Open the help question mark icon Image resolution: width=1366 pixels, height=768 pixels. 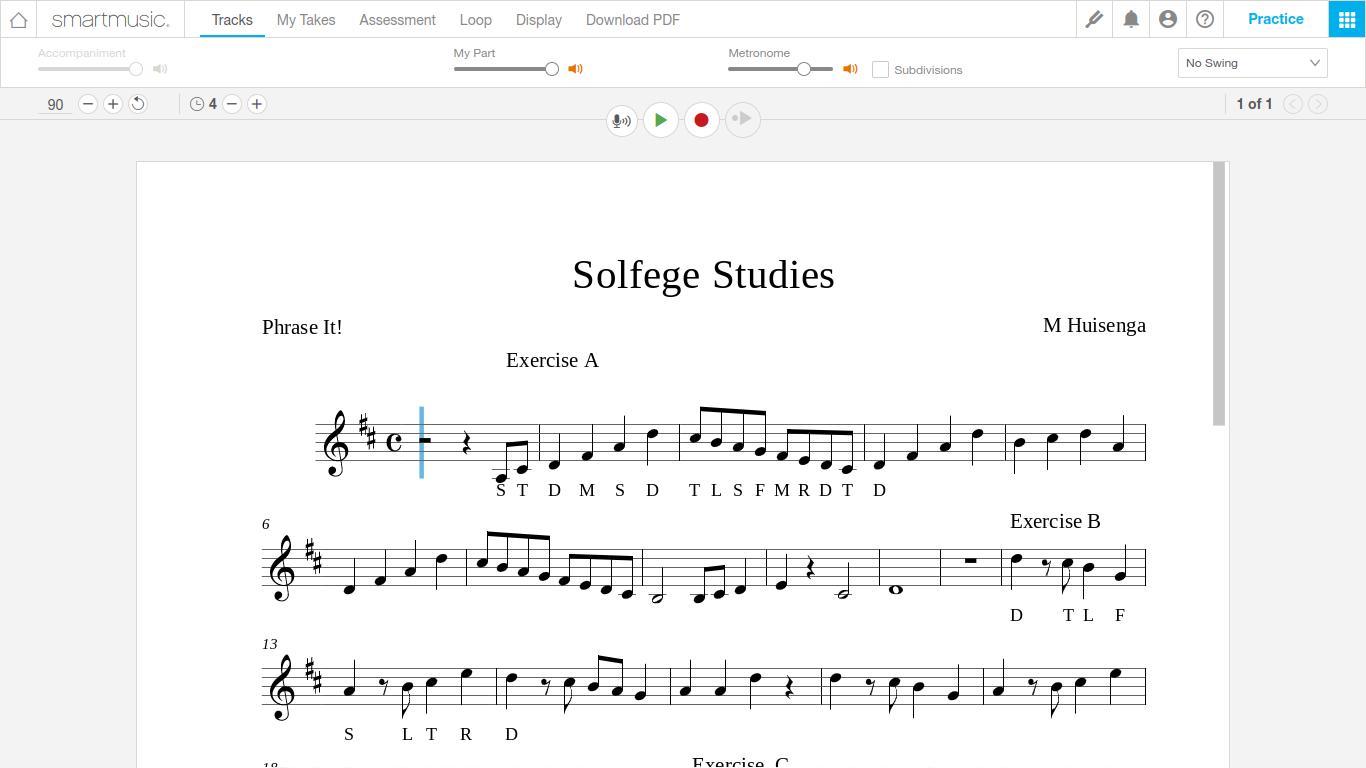tap(1205, 19)
